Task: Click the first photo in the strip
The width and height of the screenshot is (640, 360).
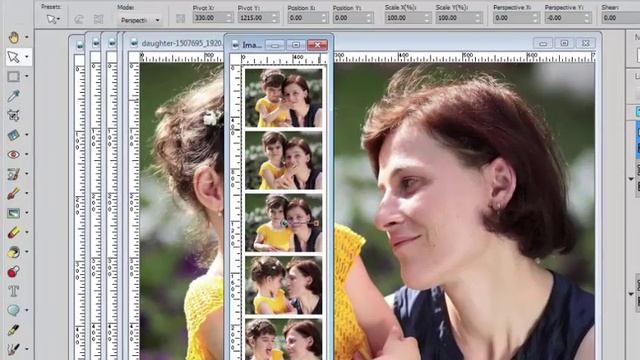Action: click(x=283, y=98)
